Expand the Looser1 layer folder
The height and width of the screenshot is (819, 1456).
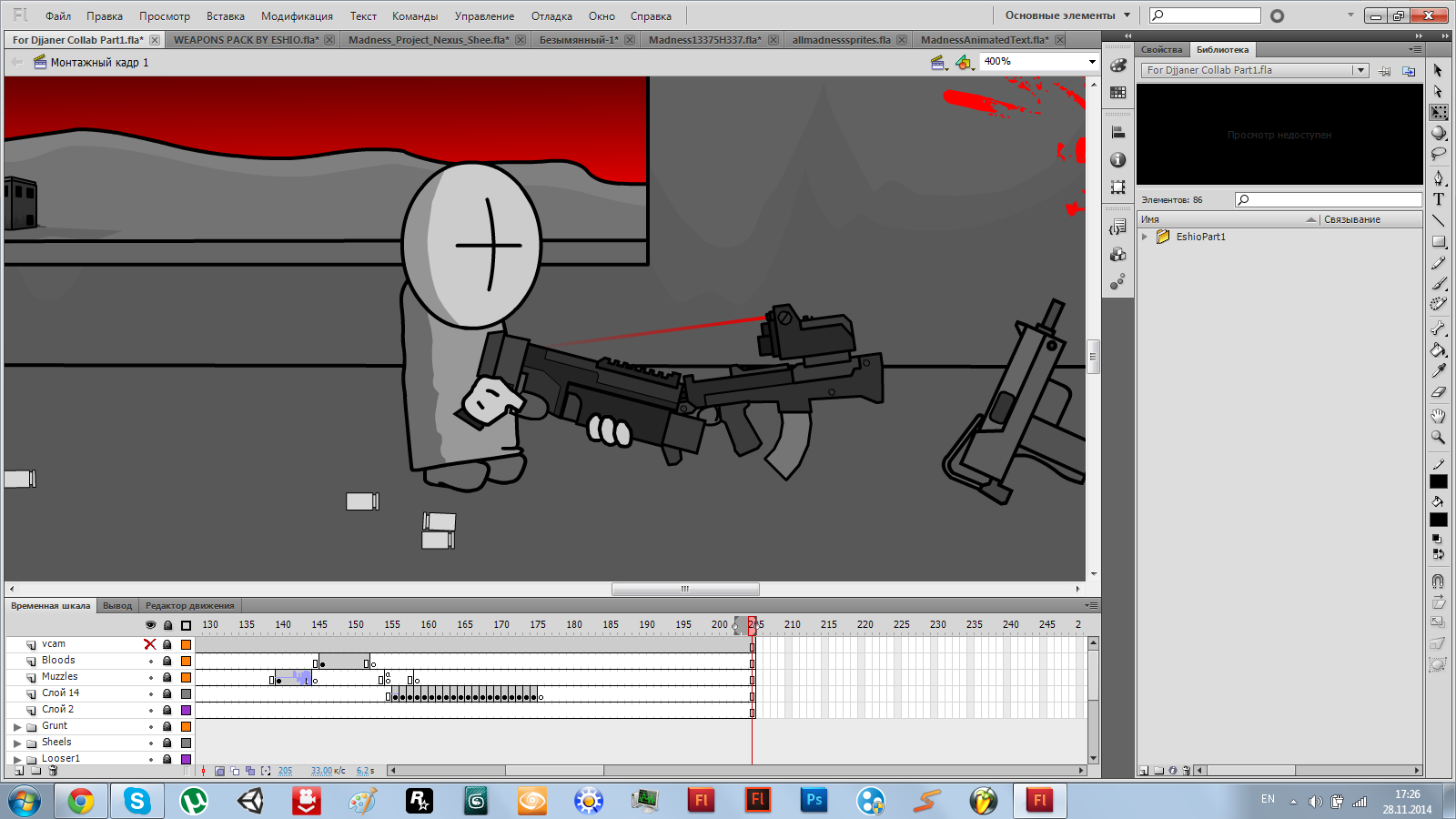click(x=17, y=759)
